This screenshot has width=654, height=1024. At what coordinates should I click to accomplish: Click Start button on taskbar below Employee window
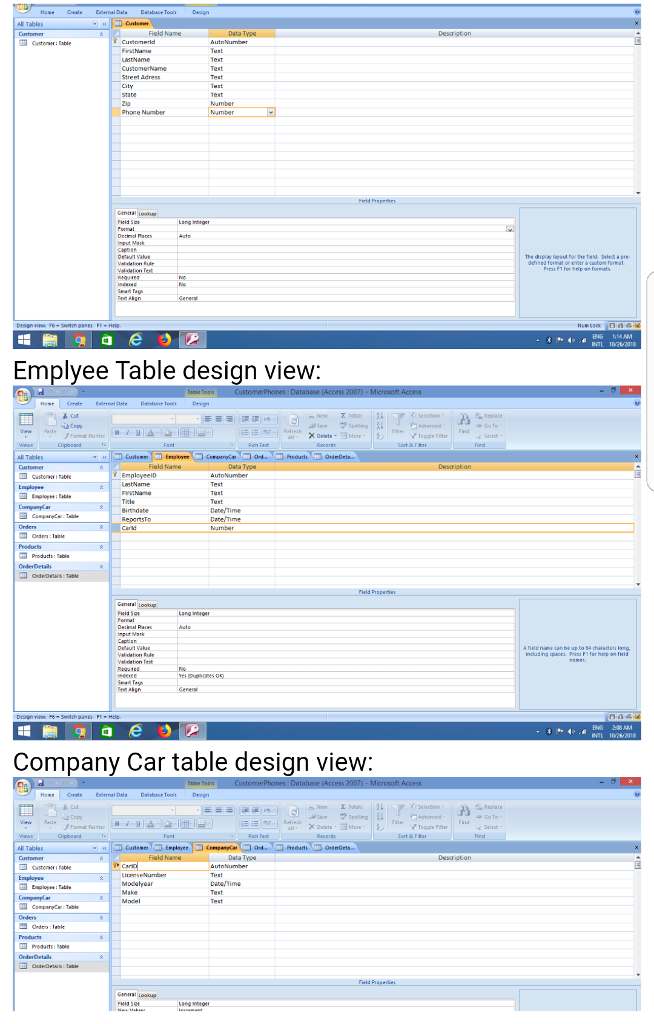click(x=24, y=731)
